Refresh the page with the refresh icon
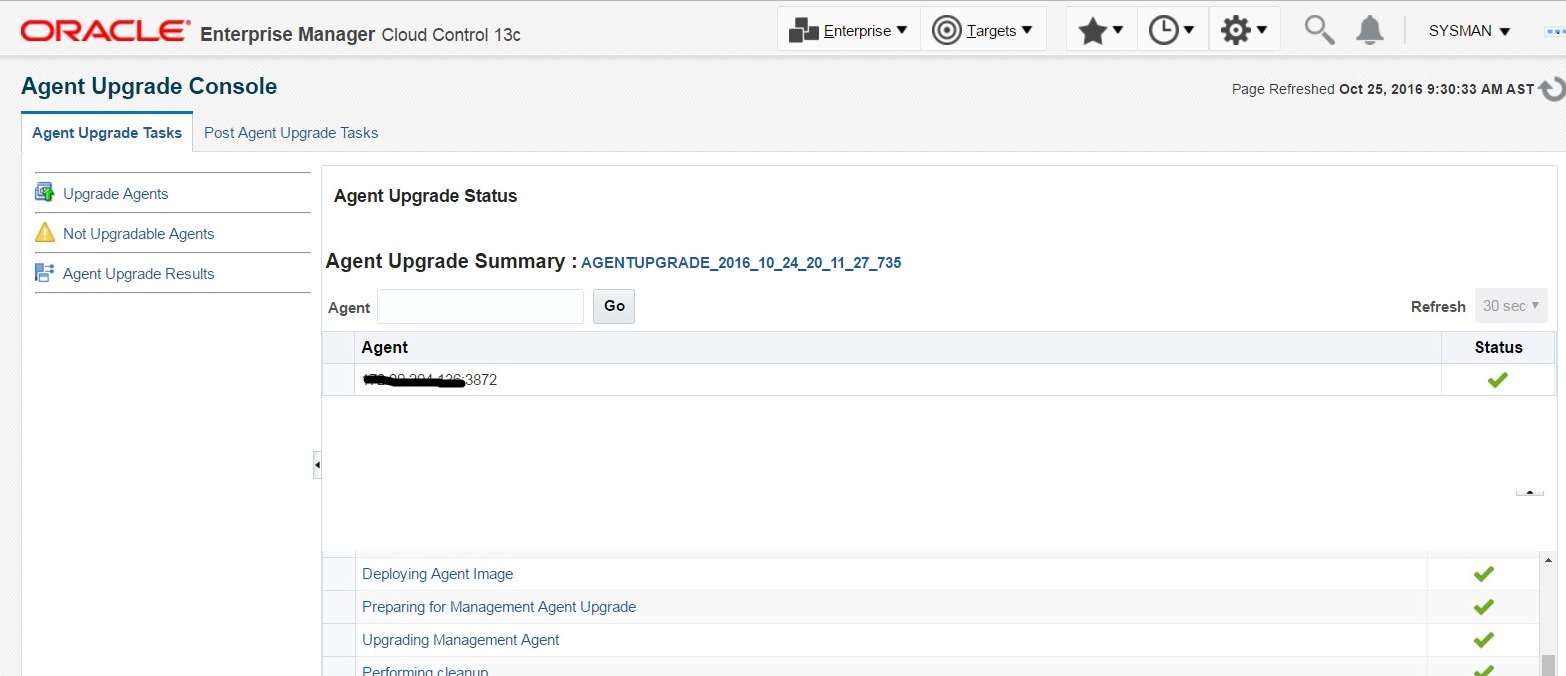Image resolution: width=1566 pixels, height=676 pixels. coord(1552,89)
